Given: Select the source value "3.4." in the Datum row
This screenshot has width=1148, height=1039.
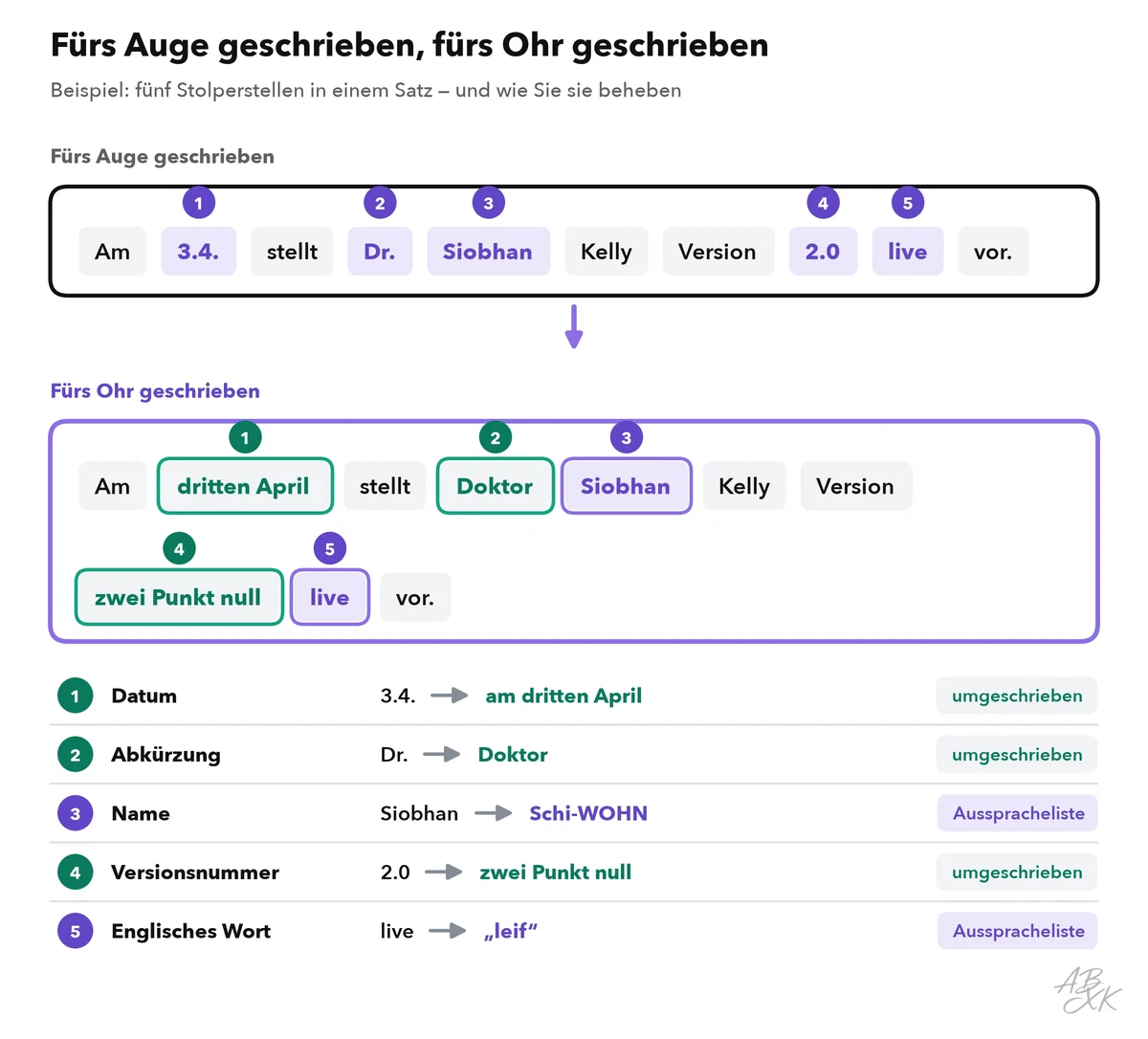Looking at the screenshot, I should [398, 696].
